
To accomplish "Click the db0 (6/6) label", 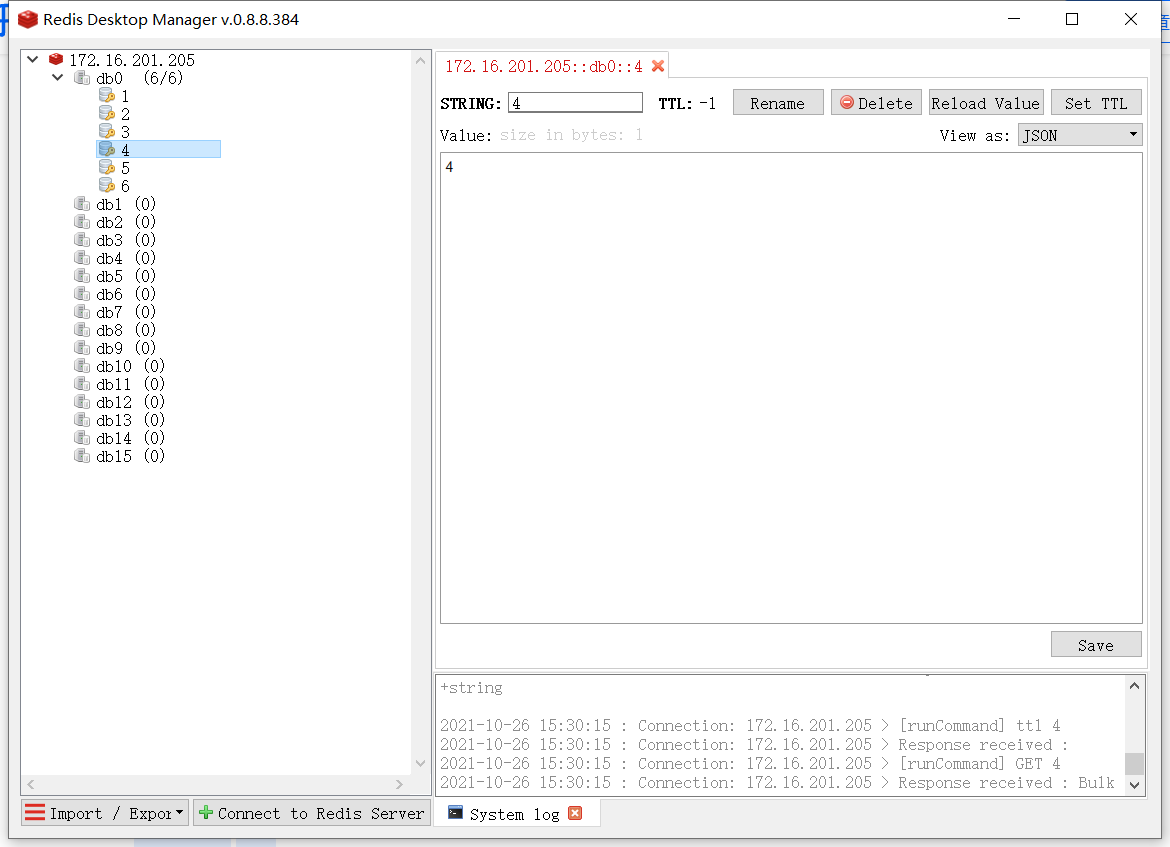I will [x=140, y=78].
